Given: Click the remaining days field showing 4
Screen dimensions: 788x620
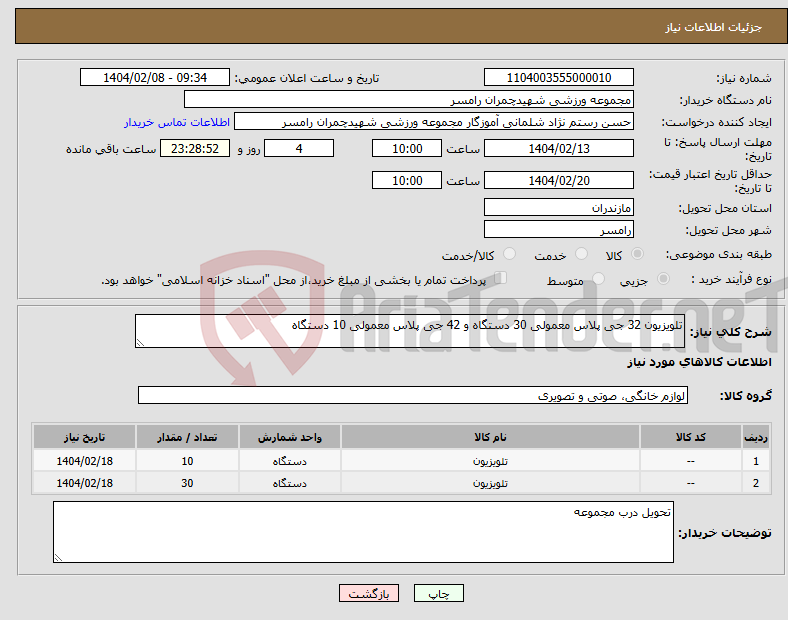Looking at the screenshot, I should click(x=299, y=148).
